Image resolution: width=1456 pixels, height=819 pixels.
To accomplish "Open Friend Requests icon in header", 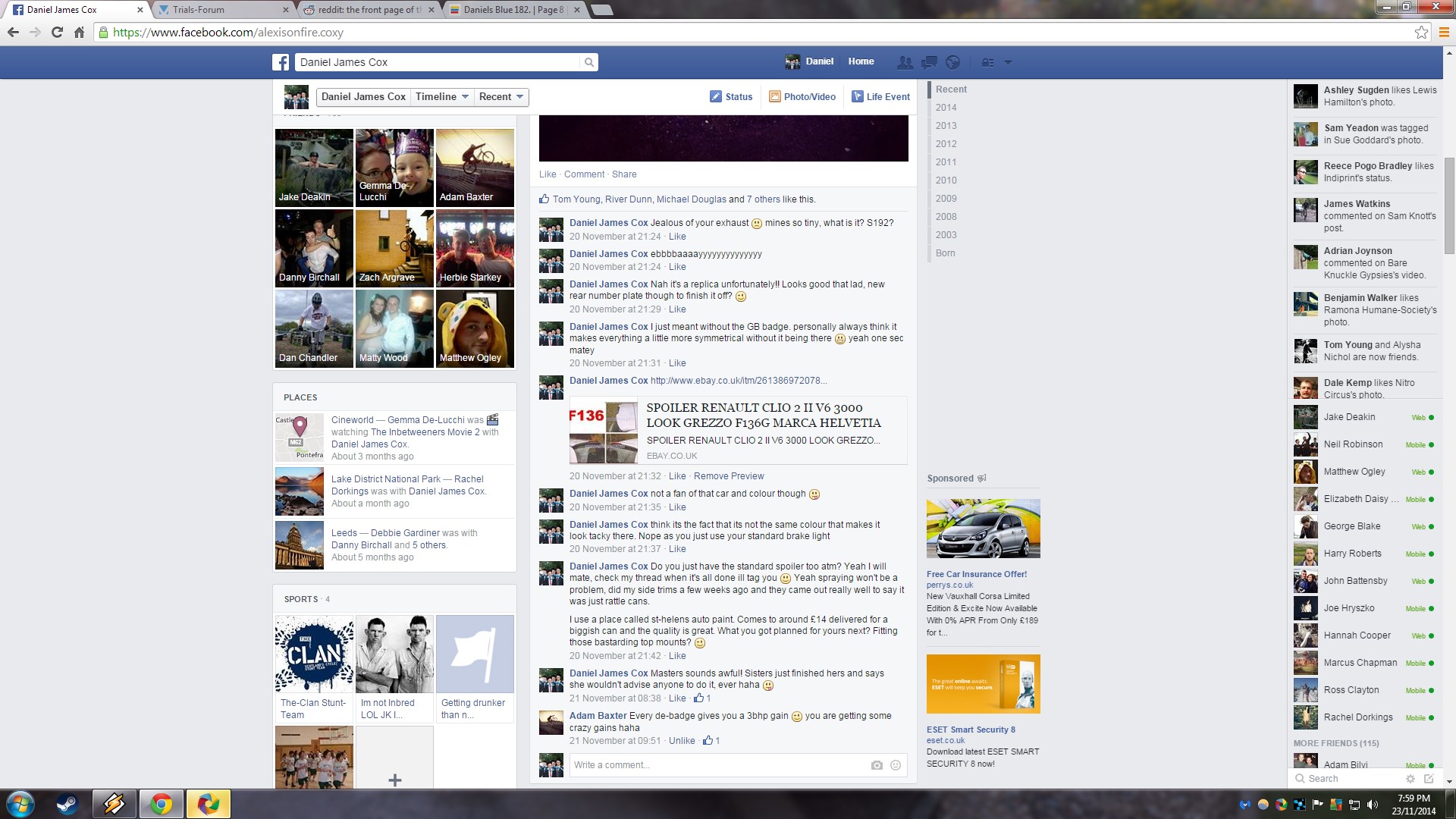I will pos(905,62).
